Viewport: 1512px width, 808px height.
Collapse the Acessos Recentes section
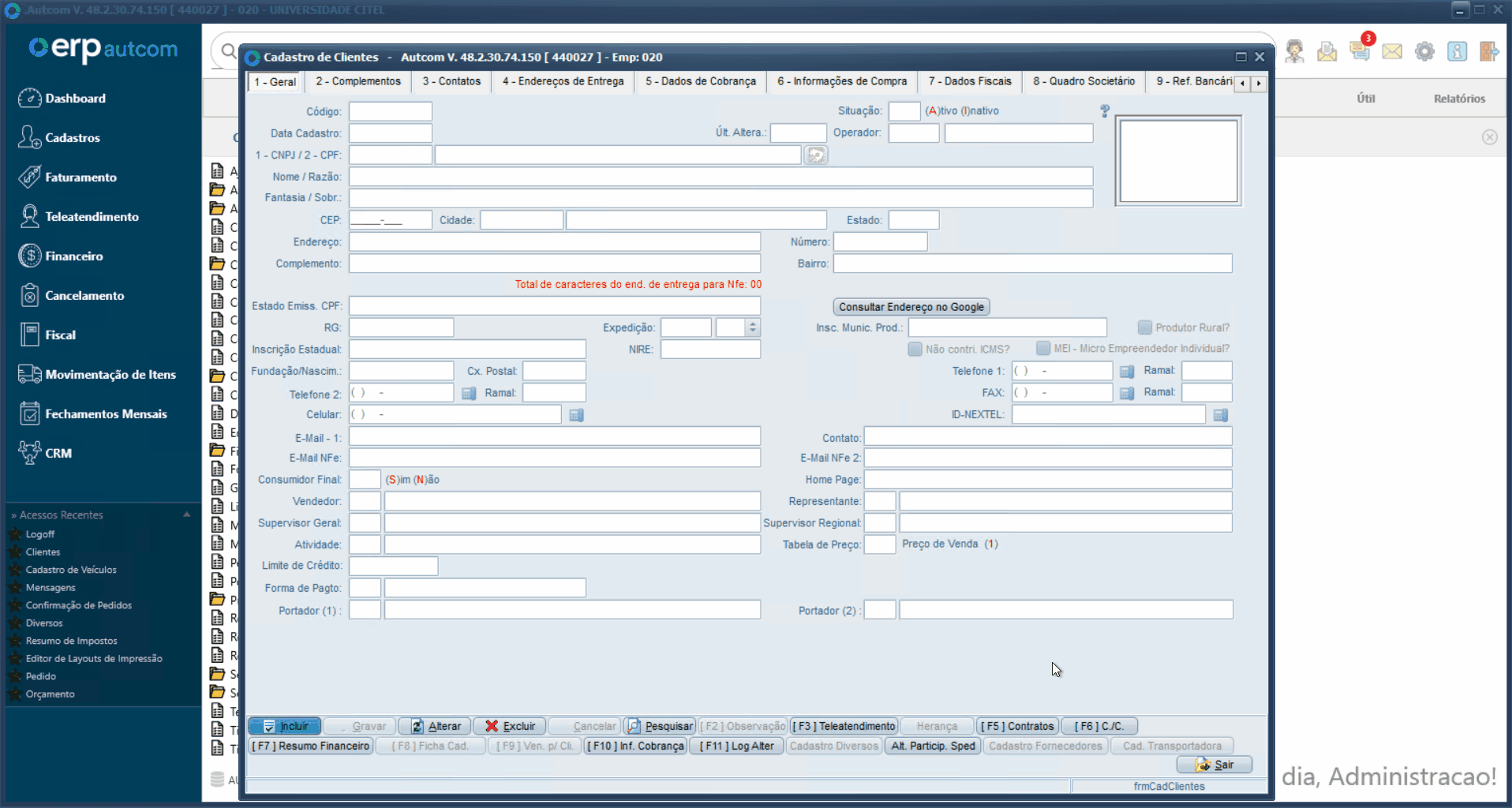pos(187,514)
